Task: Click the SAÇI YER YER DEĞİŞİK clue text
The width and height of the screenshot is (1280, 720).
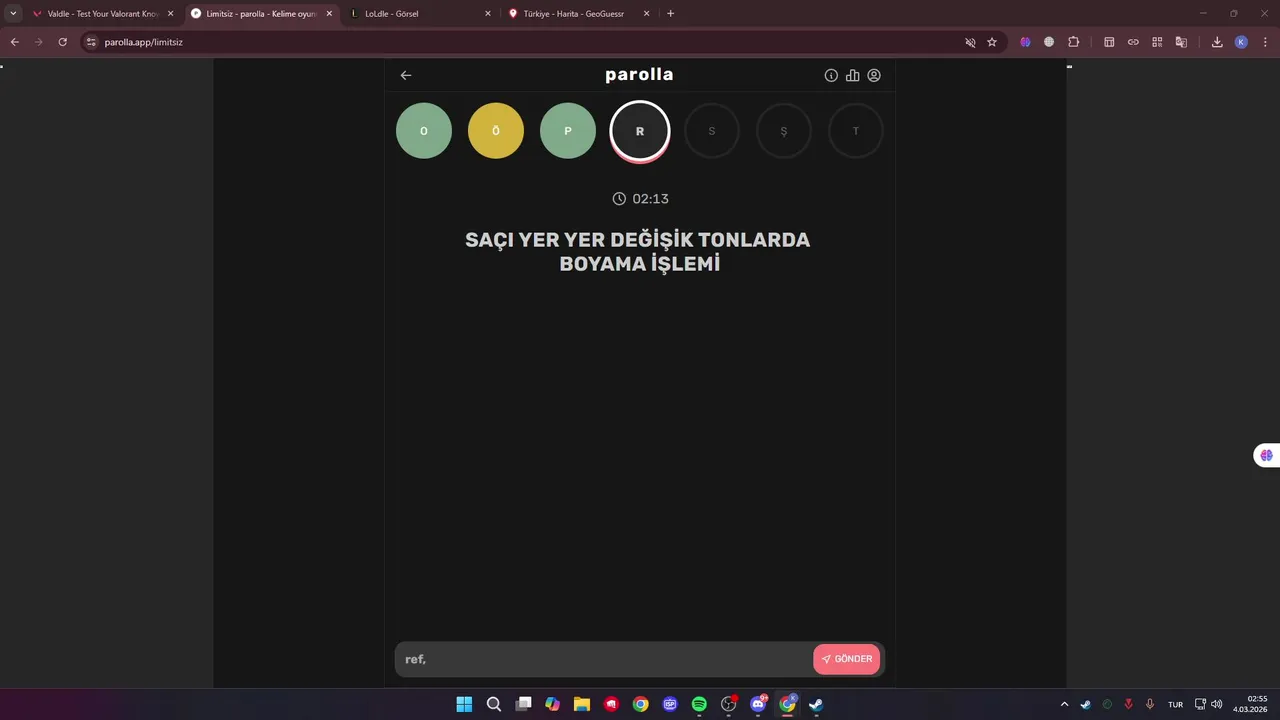Action: (640, 252)
